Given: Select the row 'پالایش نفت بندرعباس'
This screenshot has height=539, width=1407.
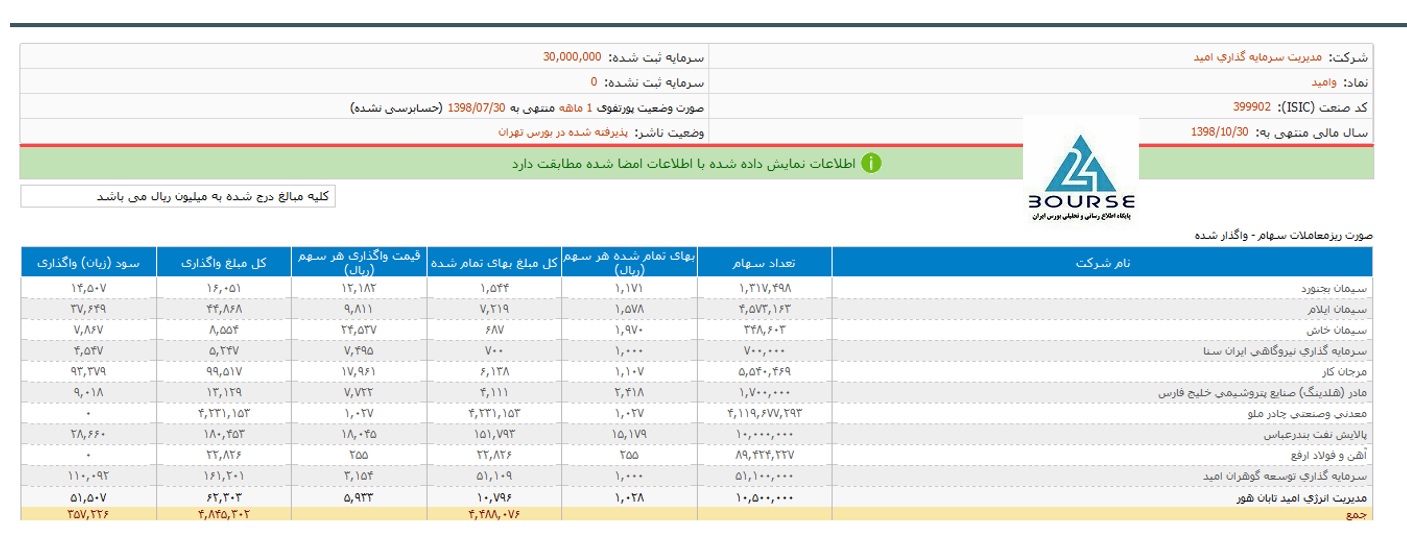Looking at the screenshot, I should 697,435.
